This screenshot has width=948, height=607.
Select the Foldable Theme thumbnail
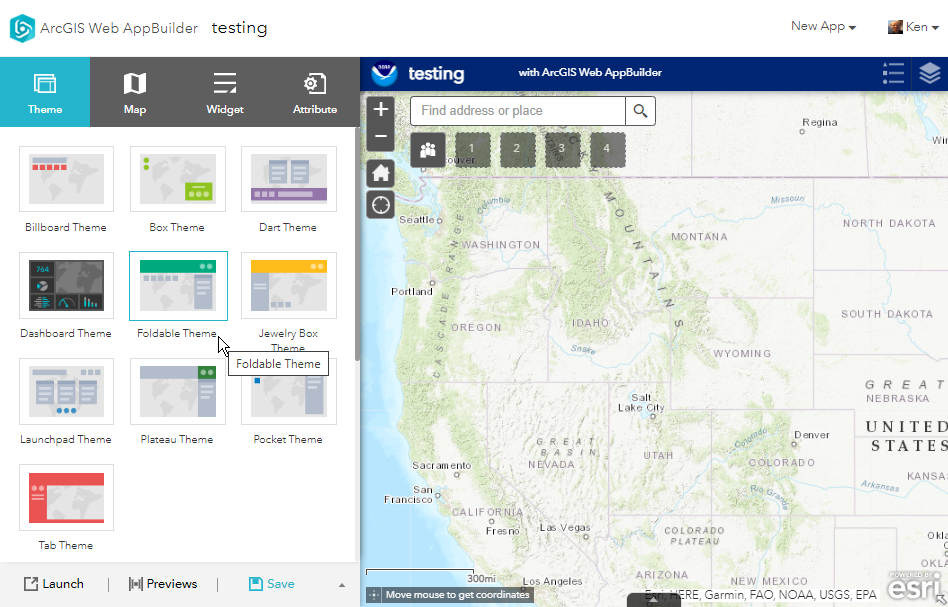point(178,285)
